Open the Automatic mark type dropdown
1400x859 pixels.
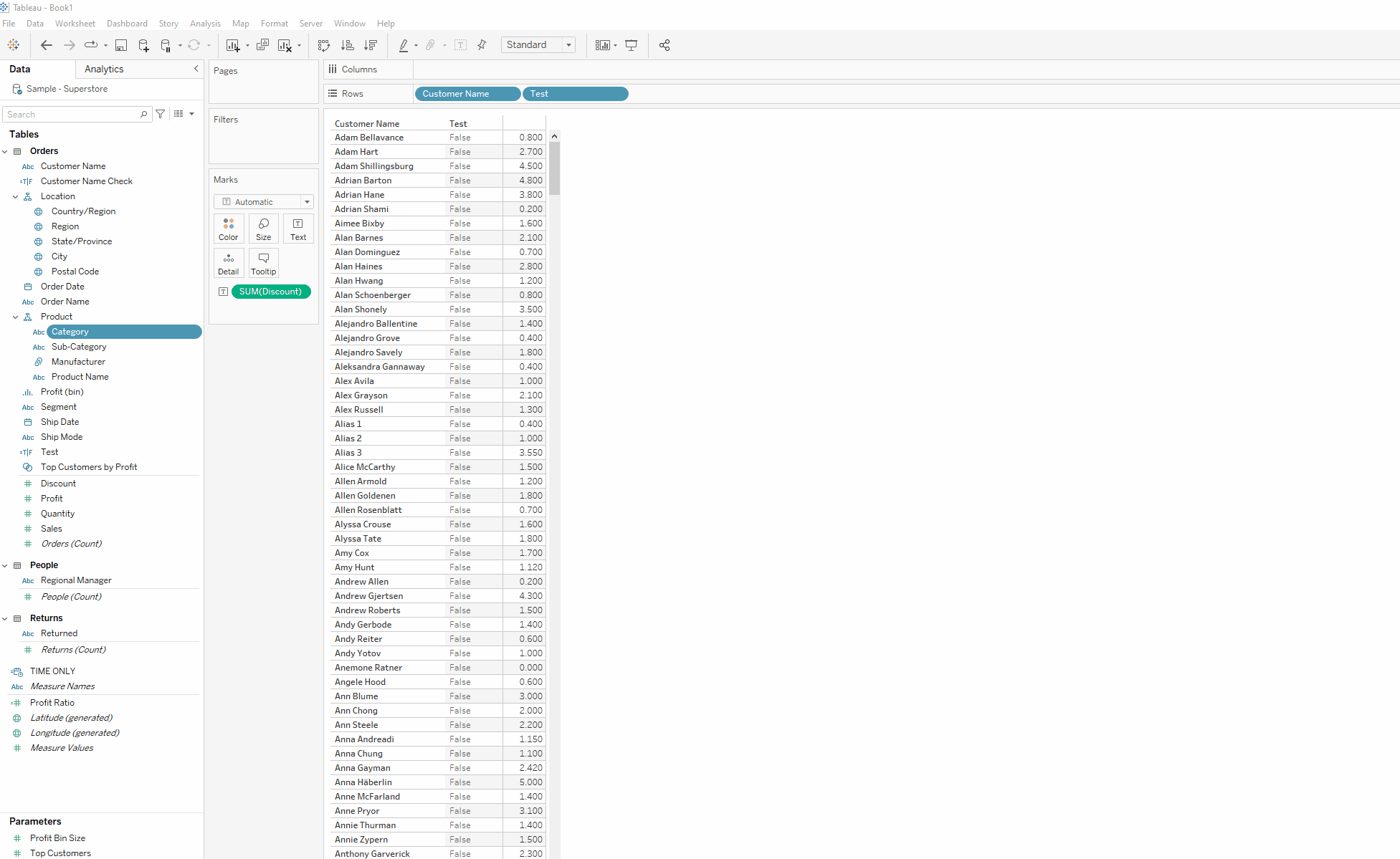[263, 202]
